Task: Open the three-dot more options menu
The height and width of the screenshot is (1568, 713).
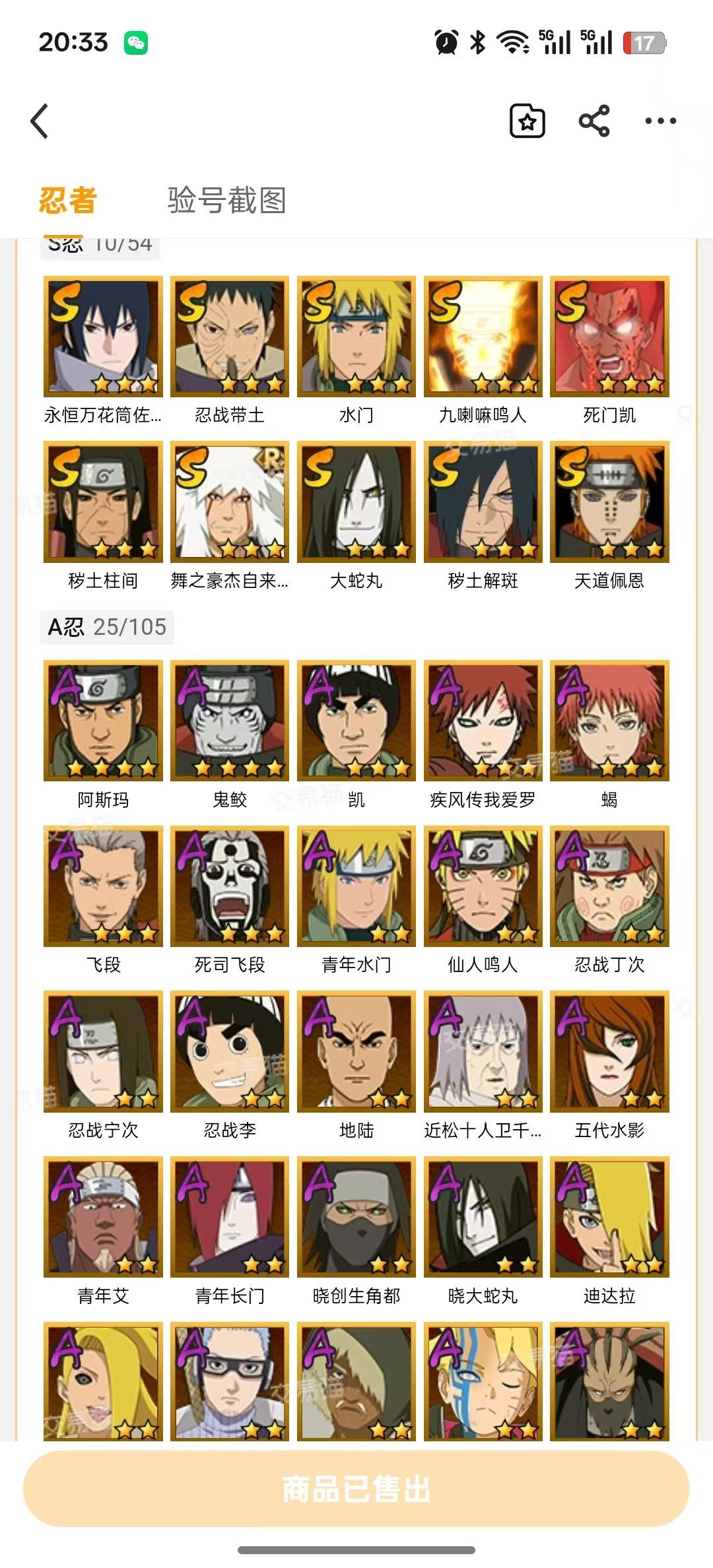Action: (661, 121)
